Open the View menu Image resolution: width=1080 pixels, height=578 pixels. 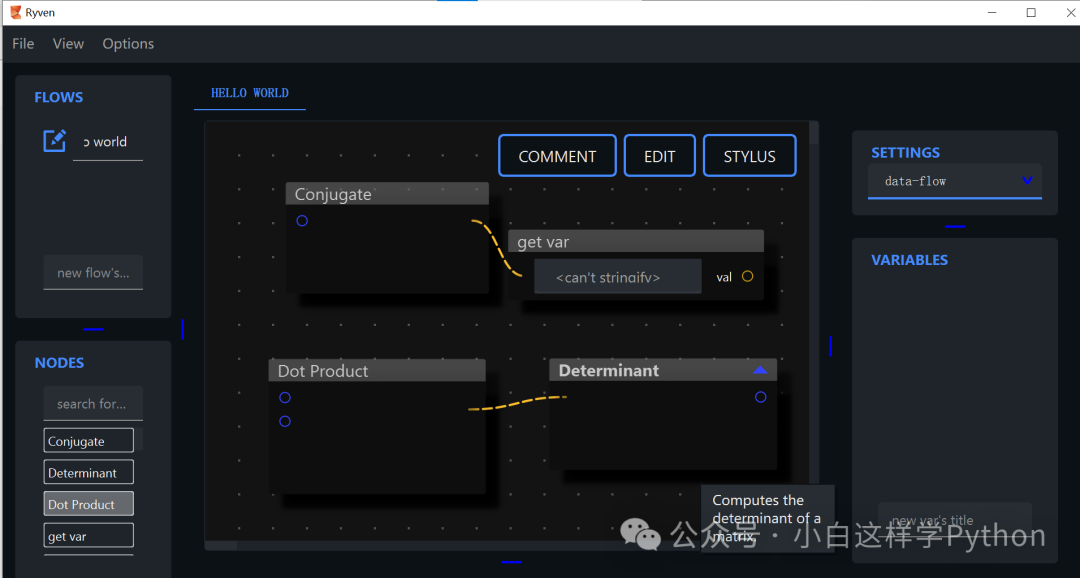click(68, 43)
